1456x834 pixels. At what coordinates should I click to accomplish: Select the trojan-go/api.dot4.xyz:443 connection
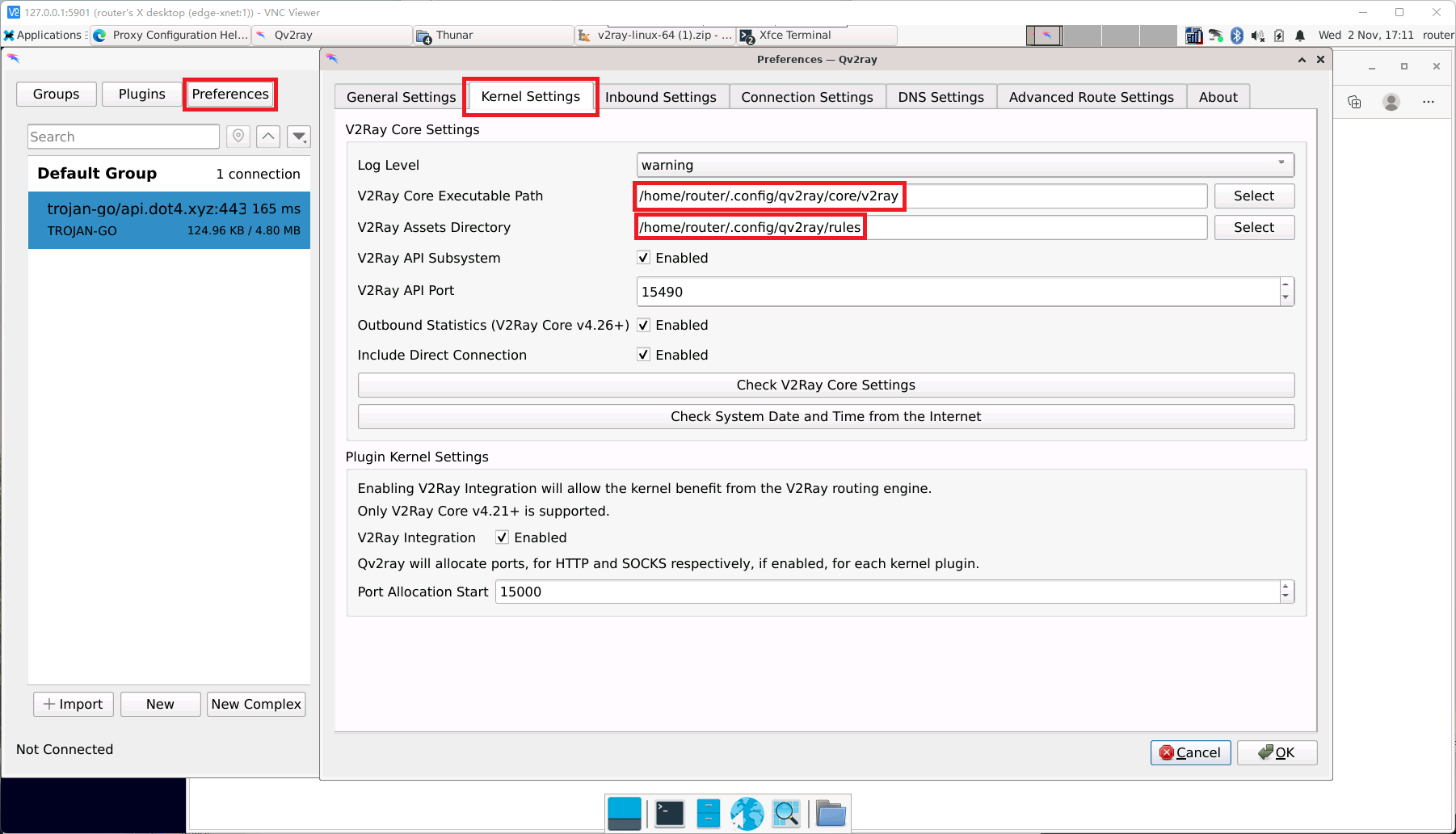pyautogui.click(x=169, y=220)
